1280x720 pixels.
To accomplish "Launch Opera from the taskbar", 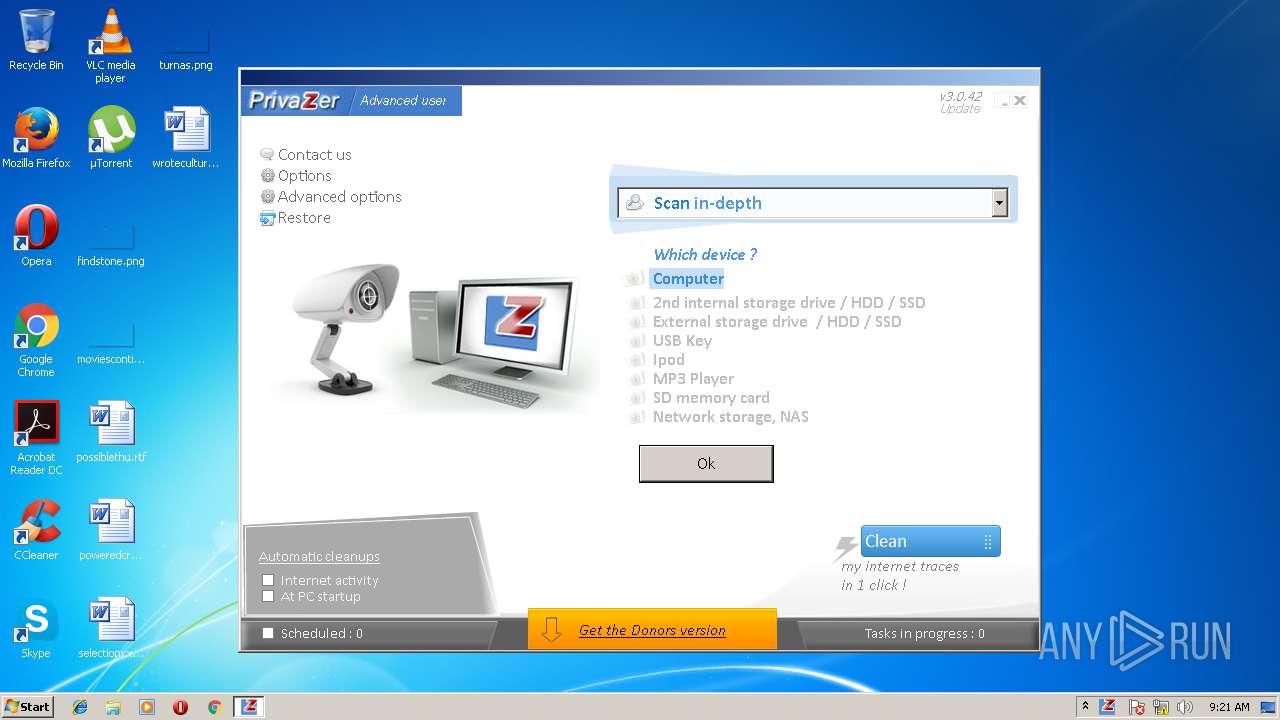I will point(180,707).
